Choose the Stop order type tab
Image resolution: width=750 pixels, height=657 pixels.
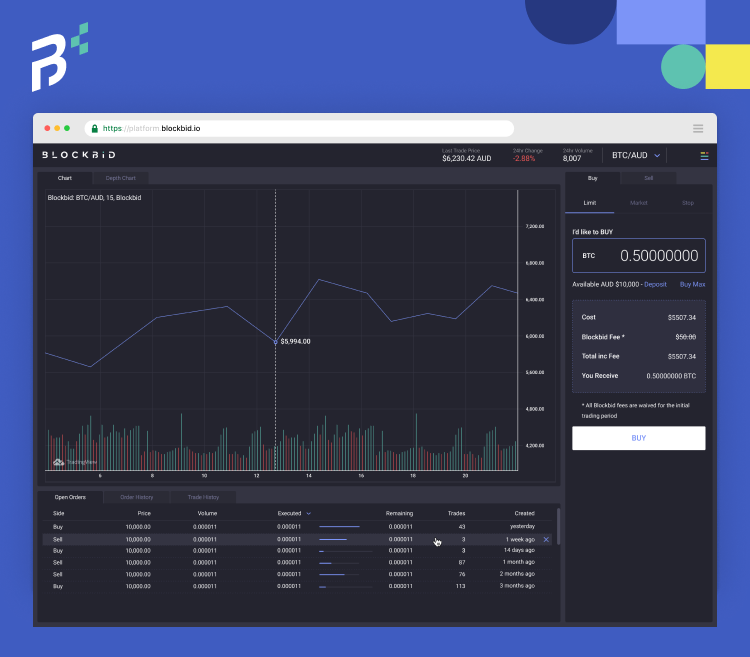688,203
